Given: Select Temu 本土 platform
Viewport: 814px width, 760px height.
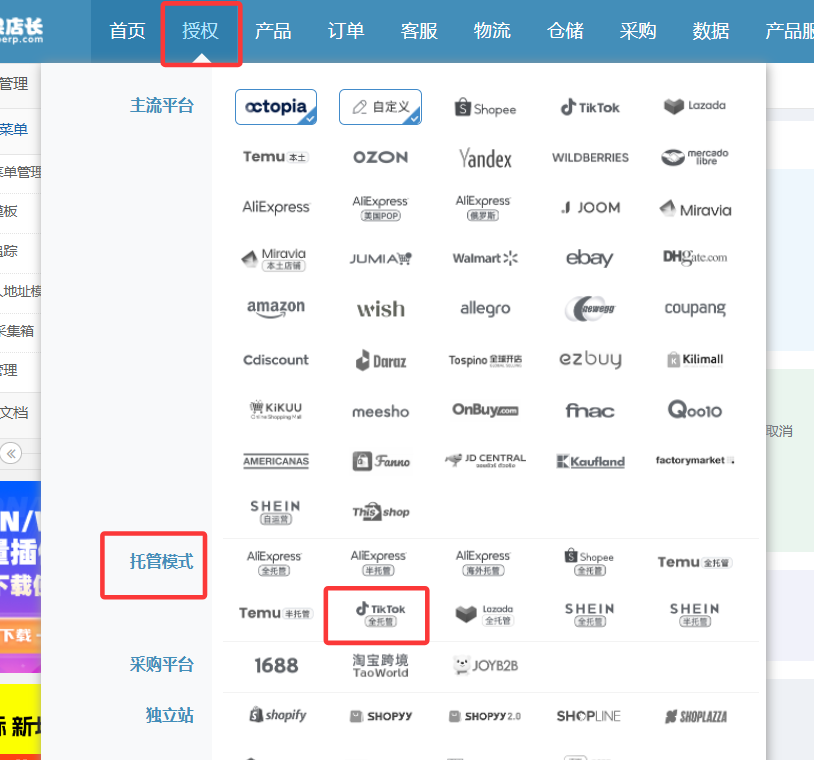Looking at the screenshot, I should click(x=276, y=157).
